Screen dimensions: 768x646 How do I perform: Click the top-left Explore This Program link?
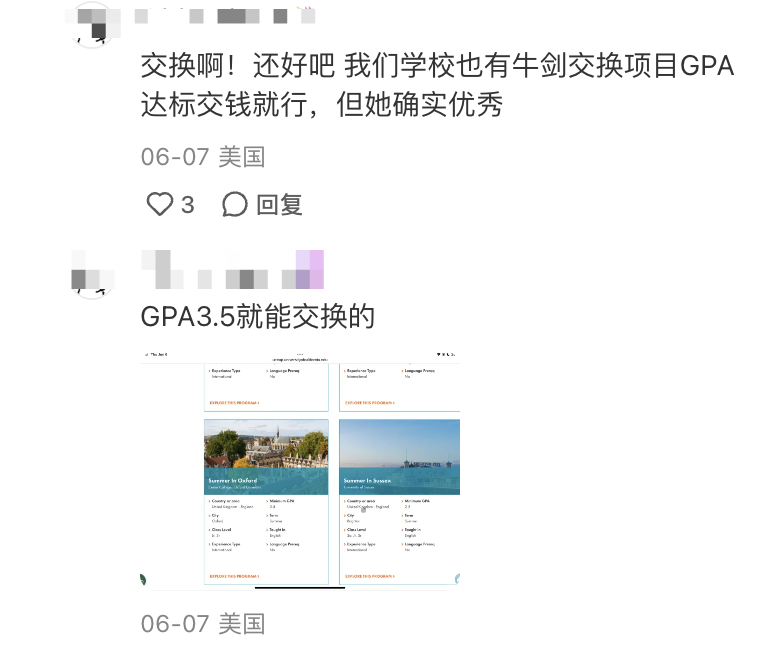point(234,403)
